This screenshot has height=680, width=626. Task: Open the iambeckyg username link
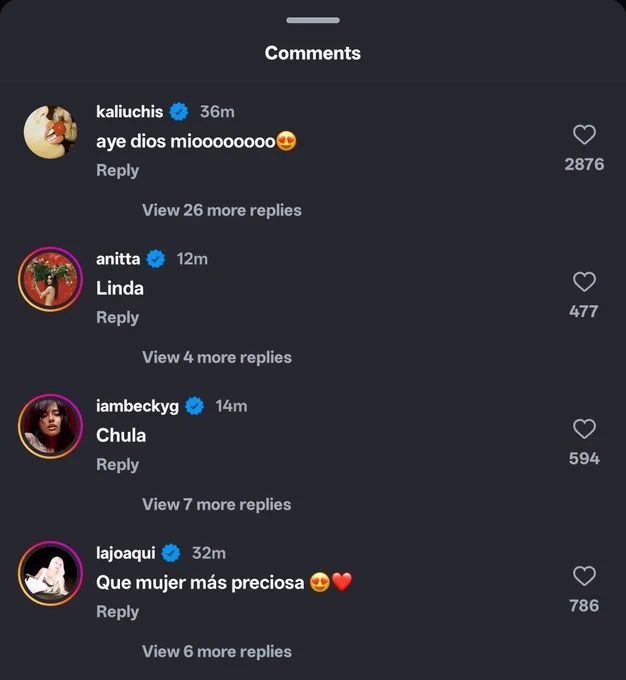coord(137,406)
